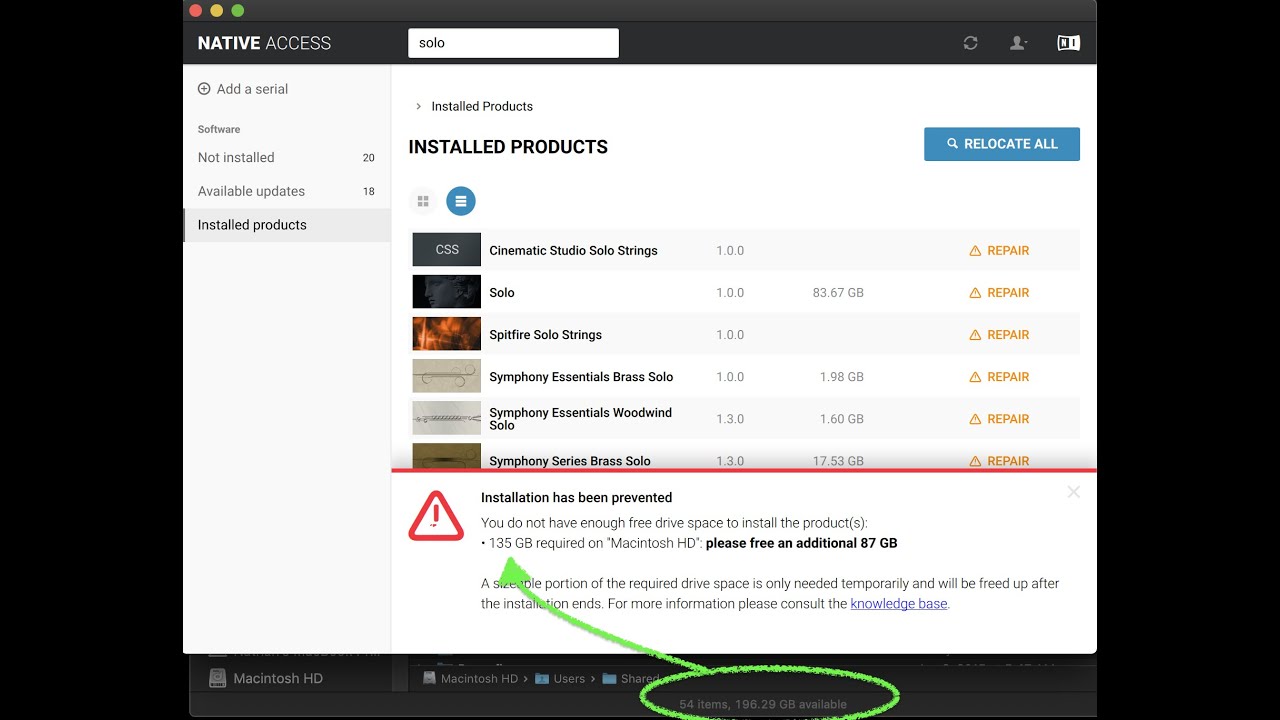Click Symphony Essentials Brass Solo thumbnail
Screen dimensions: 1280x720
[x=447, y=376]
